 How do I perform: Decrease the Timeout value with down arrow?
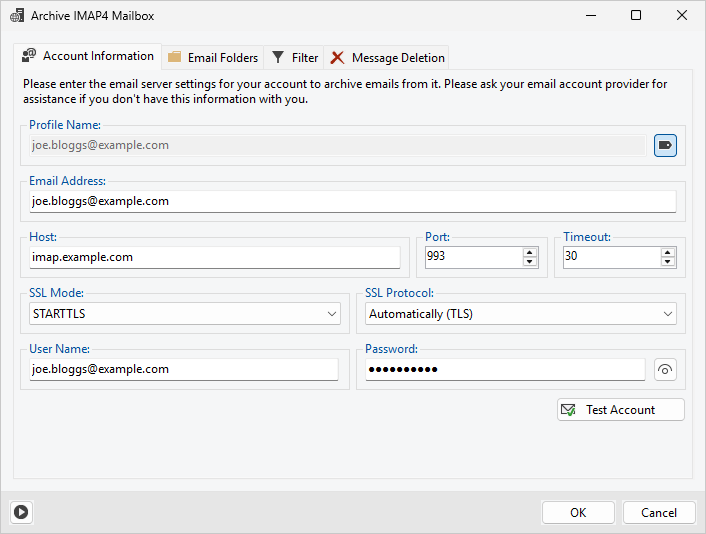tap(668, 262)
